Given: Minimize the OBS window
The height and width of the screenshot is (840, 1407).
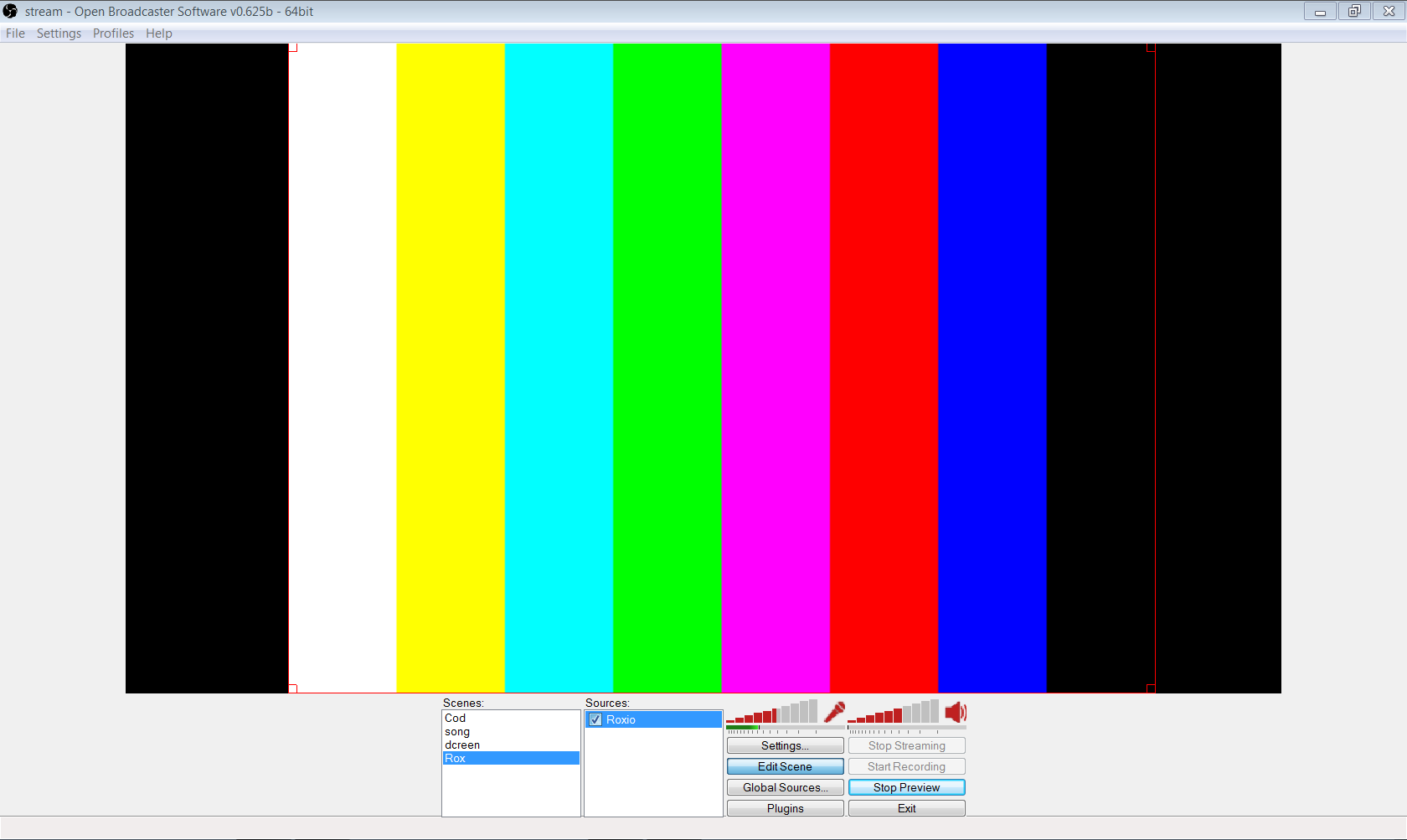Looking at the screenshot, I should [1320, 11].
